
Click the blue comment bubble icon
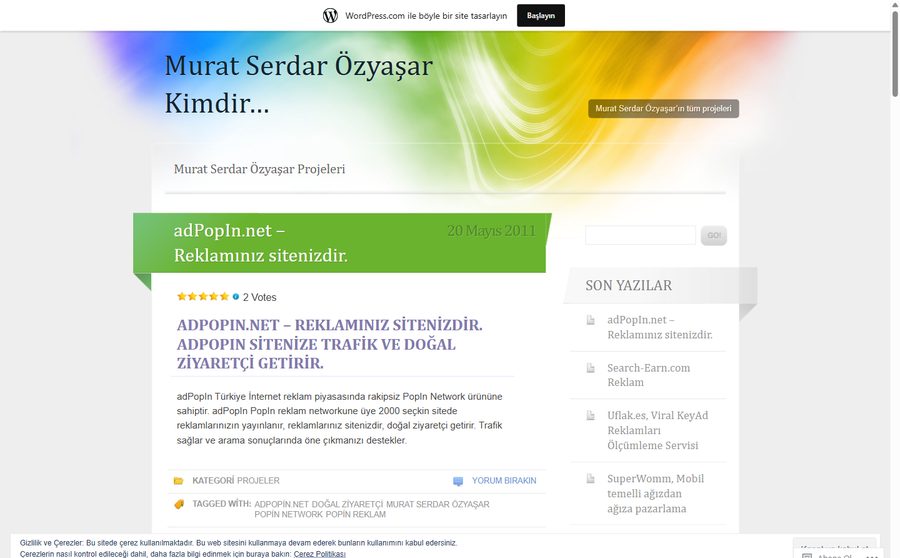coord(458,481)
